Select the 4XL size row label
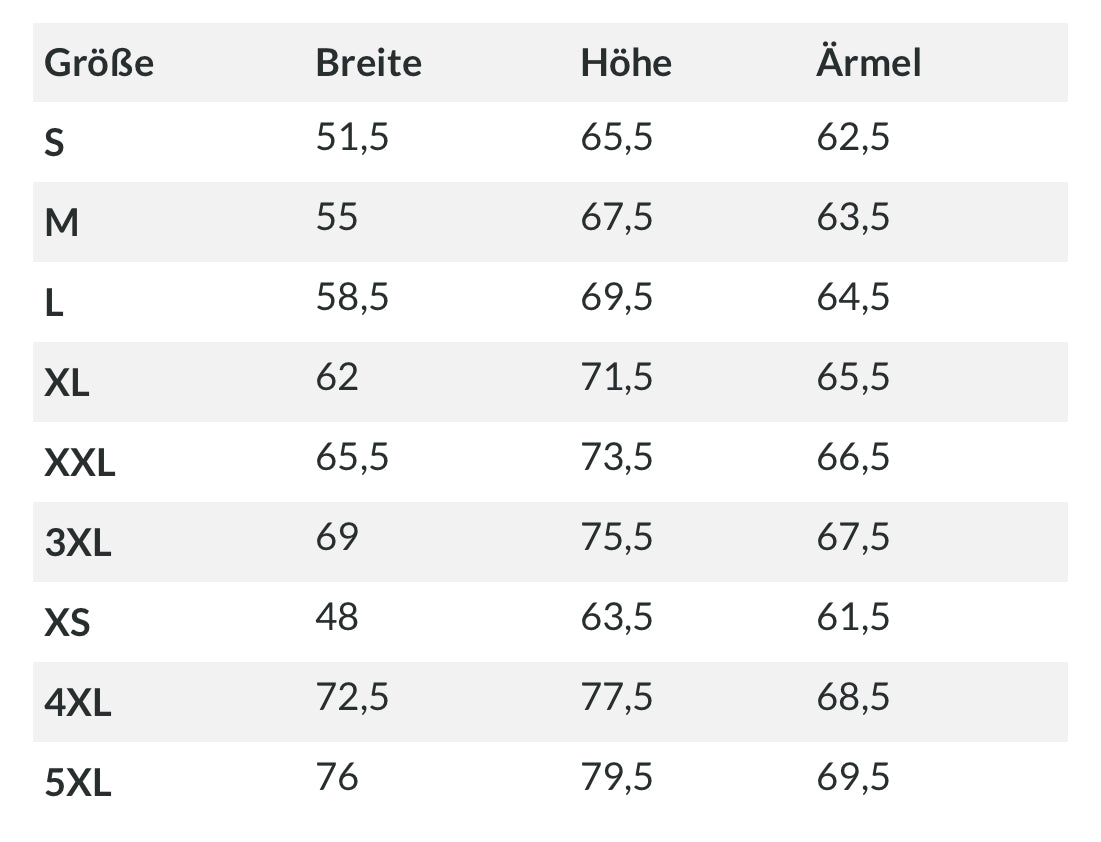 (78, 703)
